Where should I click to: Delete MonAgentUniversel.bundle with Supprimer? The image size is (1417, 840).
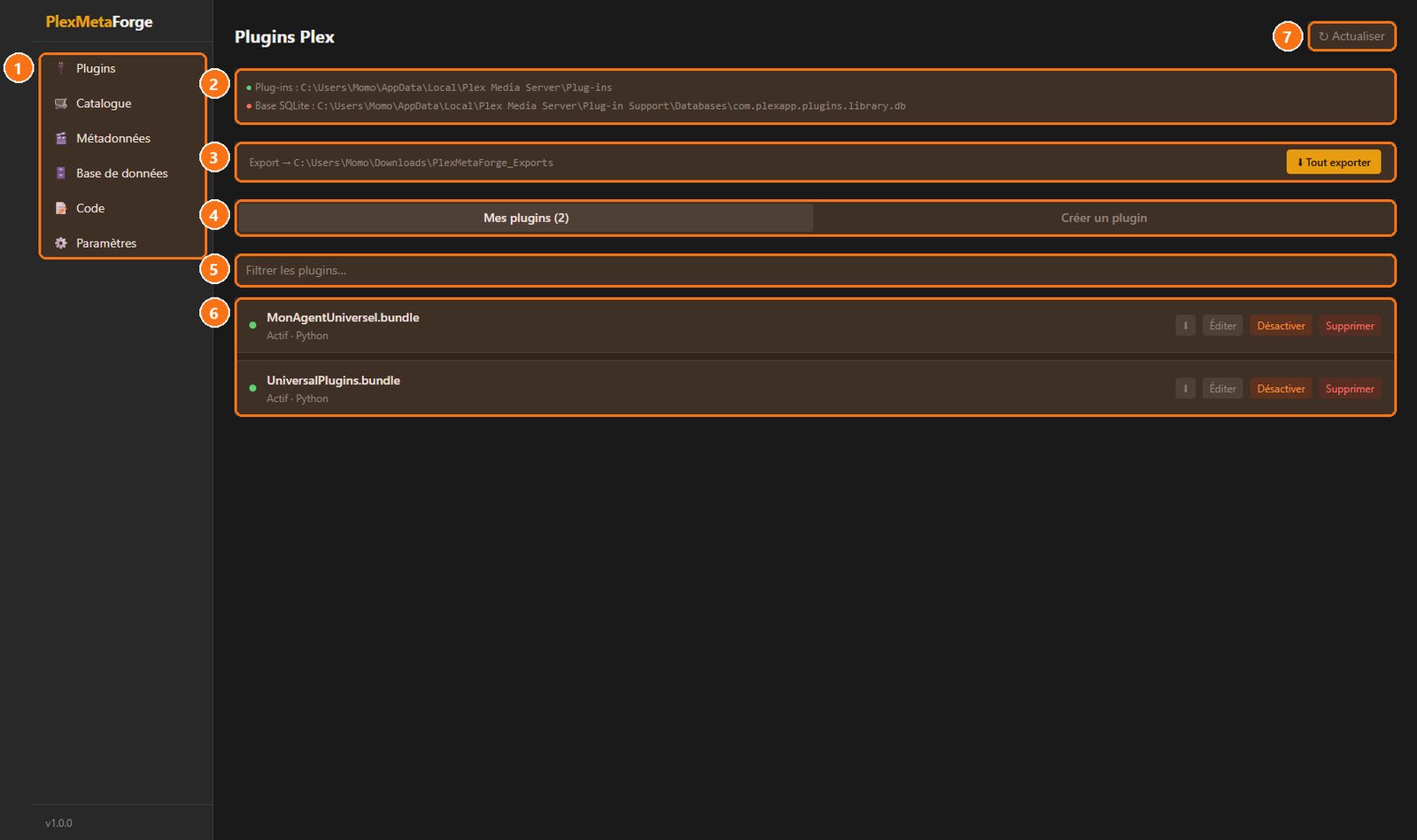[x=1350, y=326]
